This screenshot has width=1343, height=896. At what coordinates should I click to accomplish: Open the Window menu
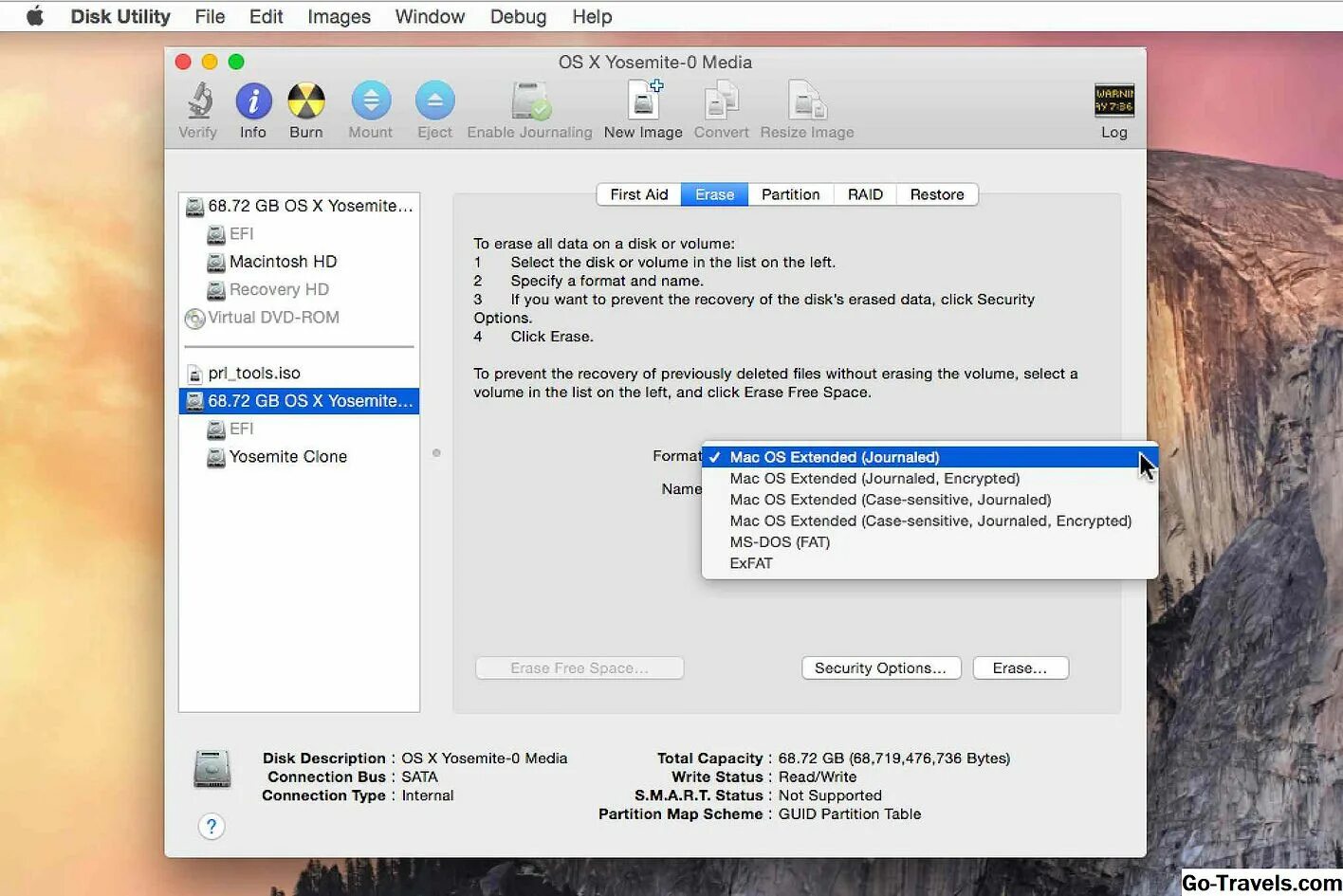click(x=430, y=16)
